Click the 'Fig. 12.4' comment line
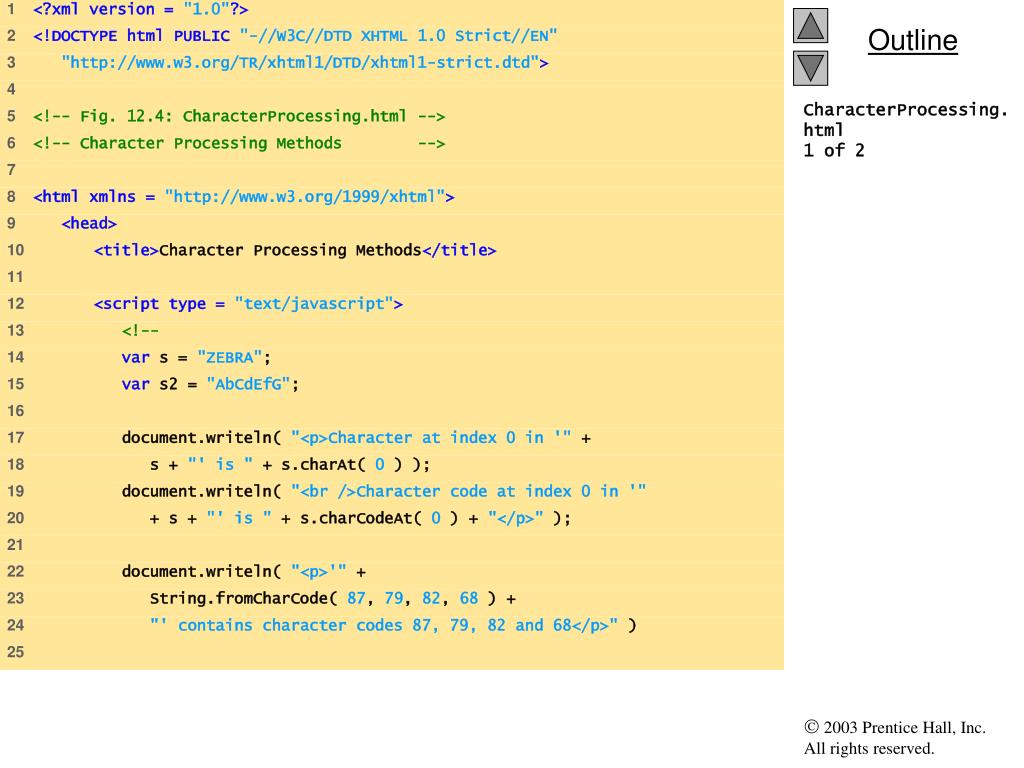This screenshot has width=1024, height=768. [239, 116]
